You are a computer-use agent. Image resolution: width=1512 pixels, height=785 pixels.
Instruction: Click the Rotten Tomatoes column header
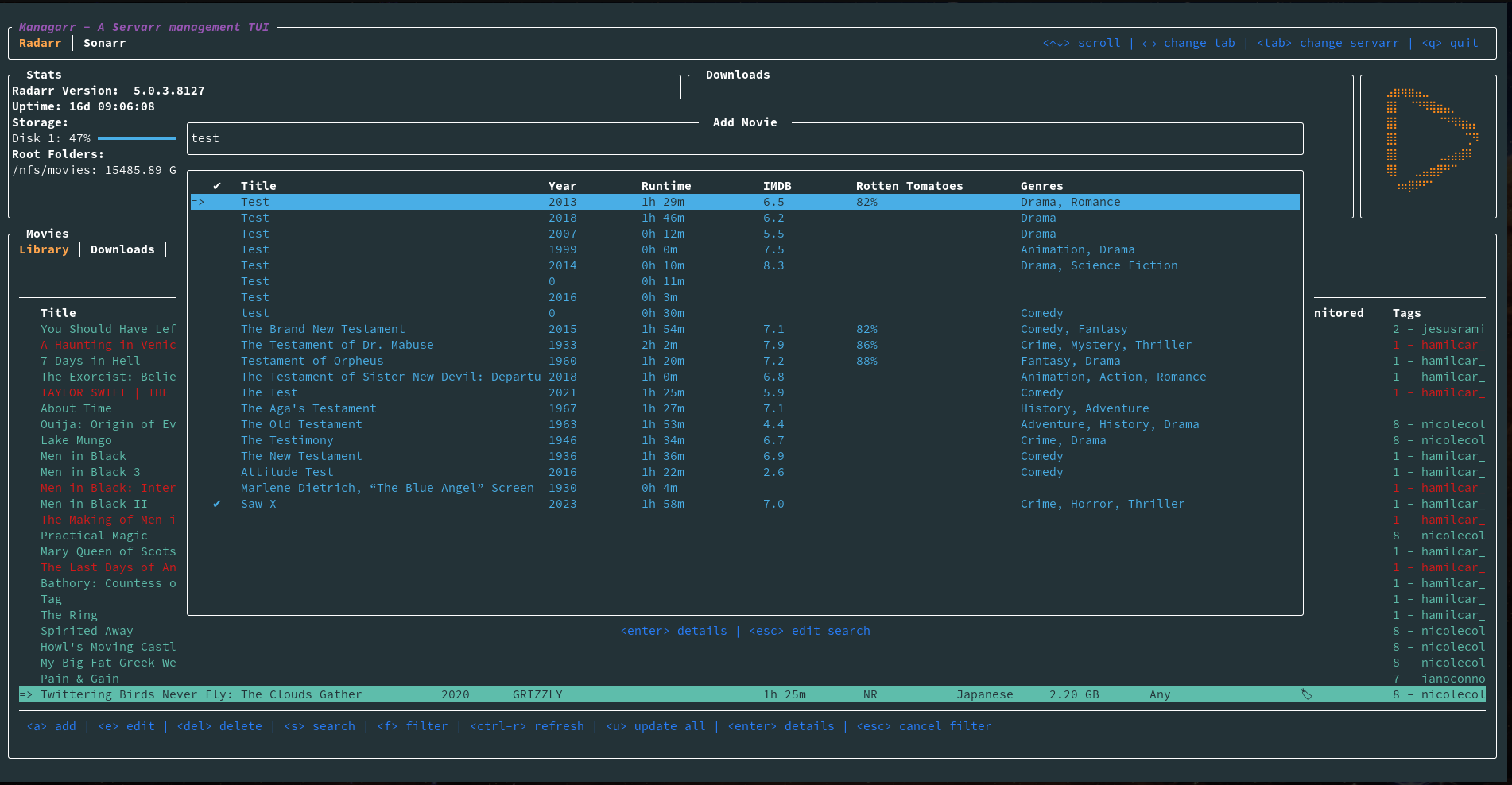(x=909, y=186)
